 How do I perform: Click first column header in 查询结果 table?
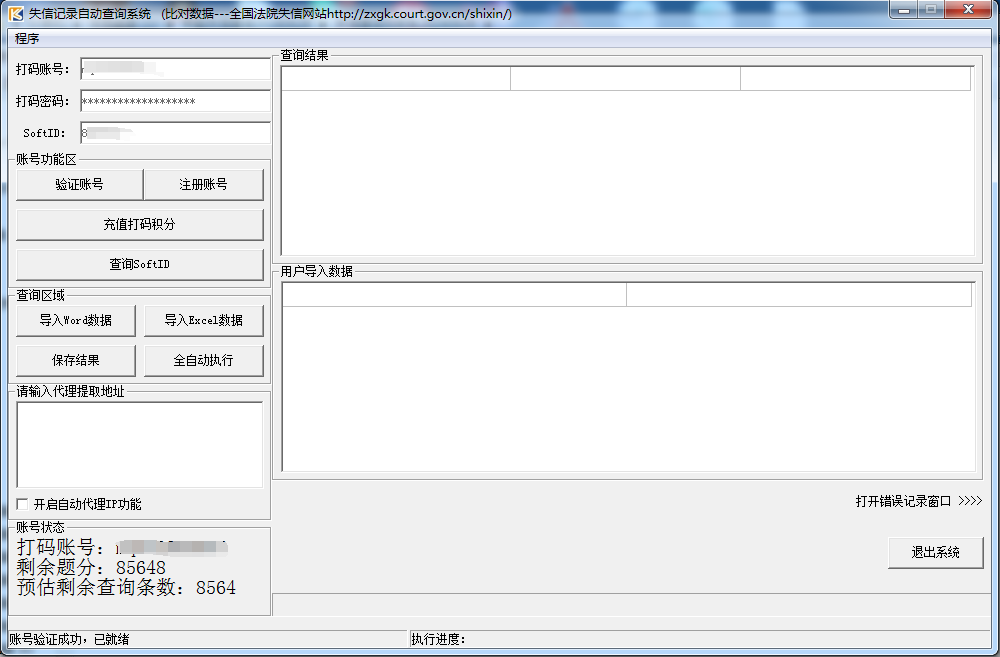tap(396, 79)
